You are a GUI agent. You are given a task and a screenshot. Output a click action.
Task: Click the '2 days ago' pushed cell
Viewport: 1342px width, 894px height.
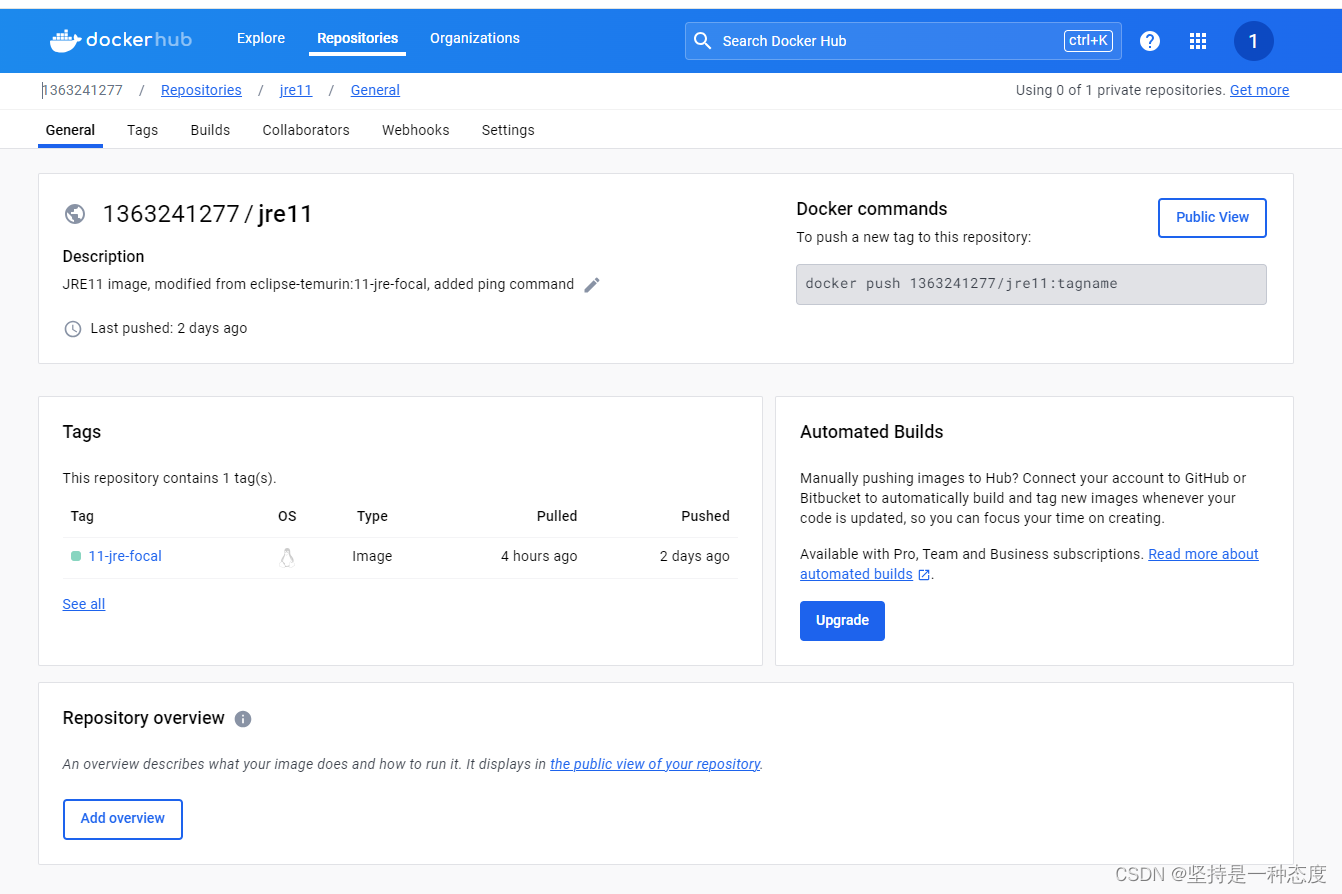click(695, 556)
